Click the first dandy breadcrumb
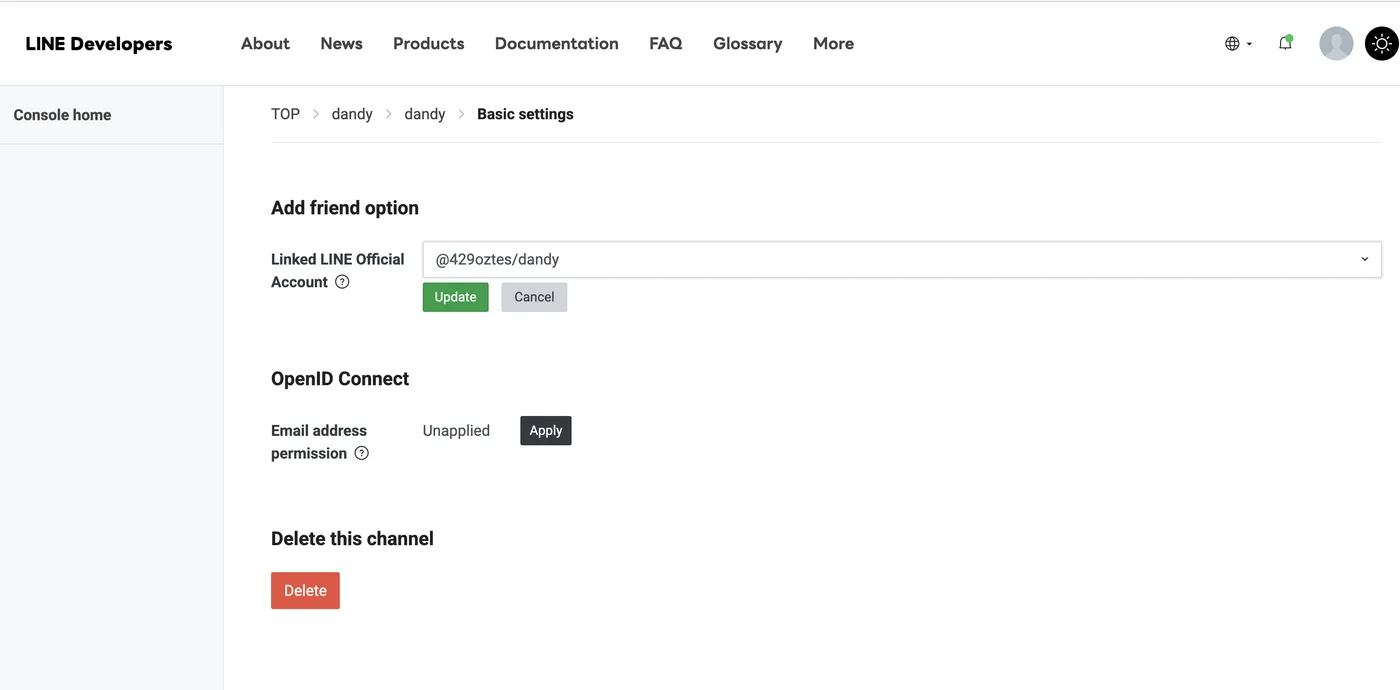The width and height of the screenshot is (1400, 690). coord(352,114)
